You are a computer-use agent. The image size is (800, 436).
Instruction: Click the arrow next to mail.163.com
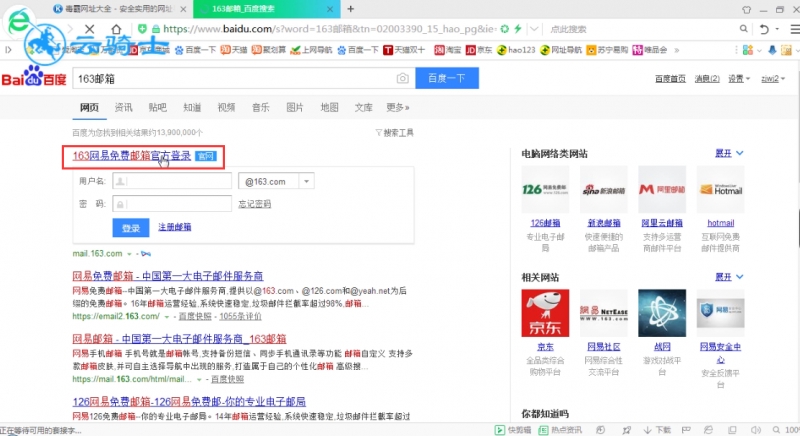130,254
